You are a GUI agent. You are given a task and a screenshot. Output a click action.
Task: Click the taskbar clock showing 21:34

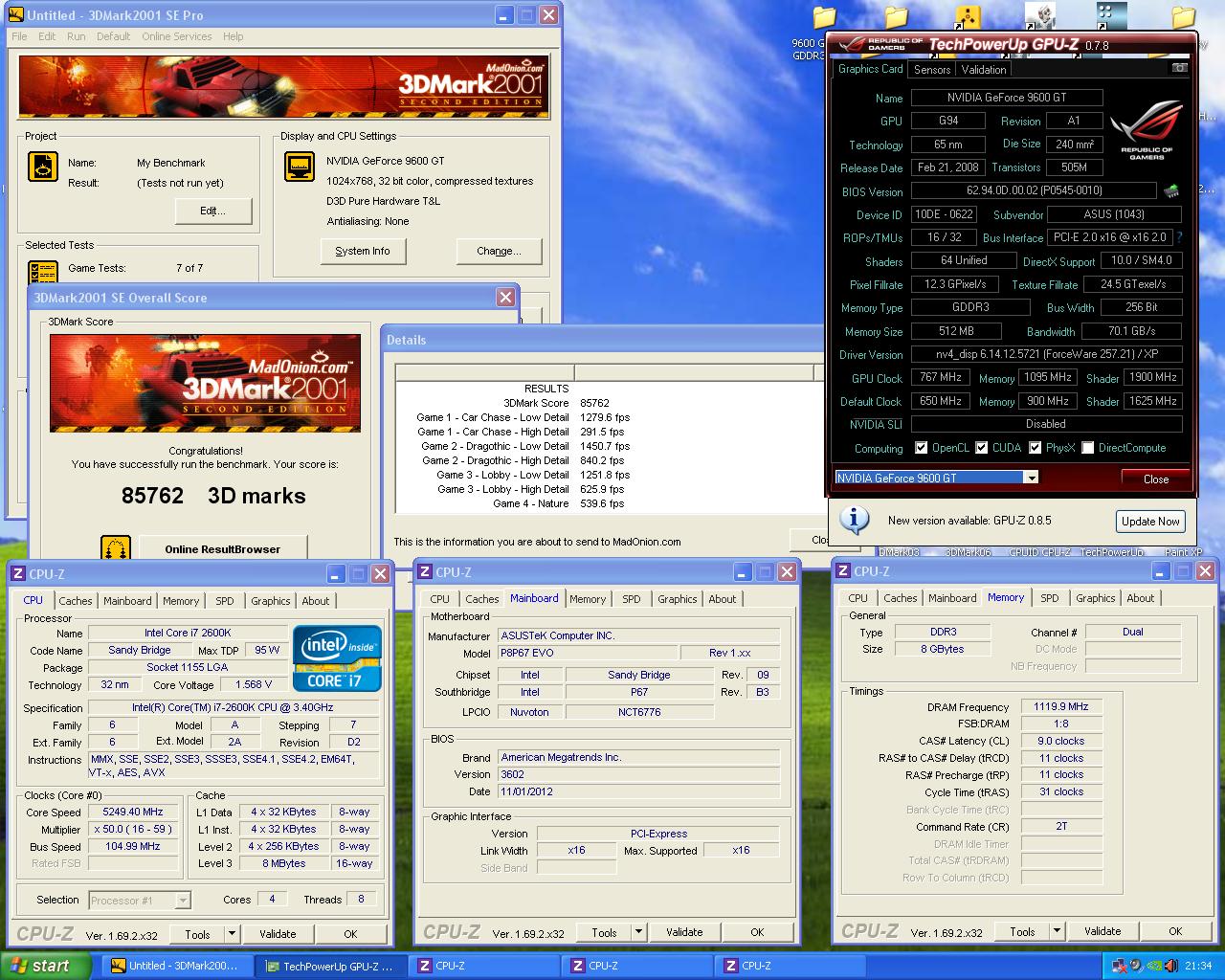1198,966
